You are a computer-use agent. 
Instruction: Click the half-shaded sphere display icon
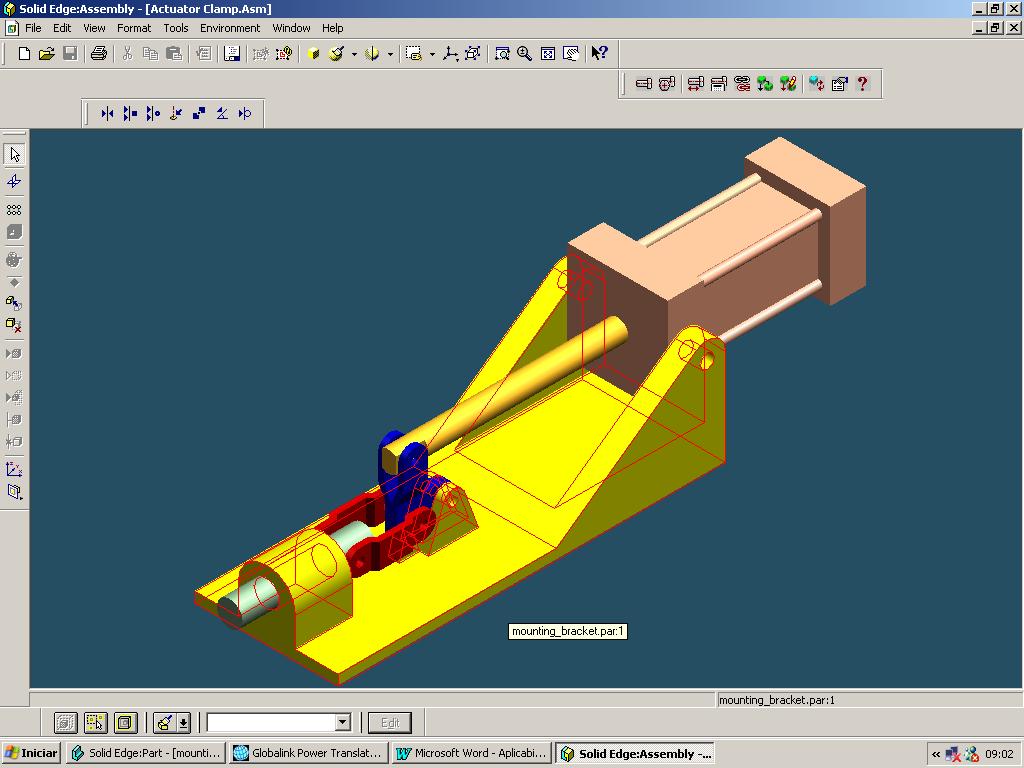click(372, 54)
